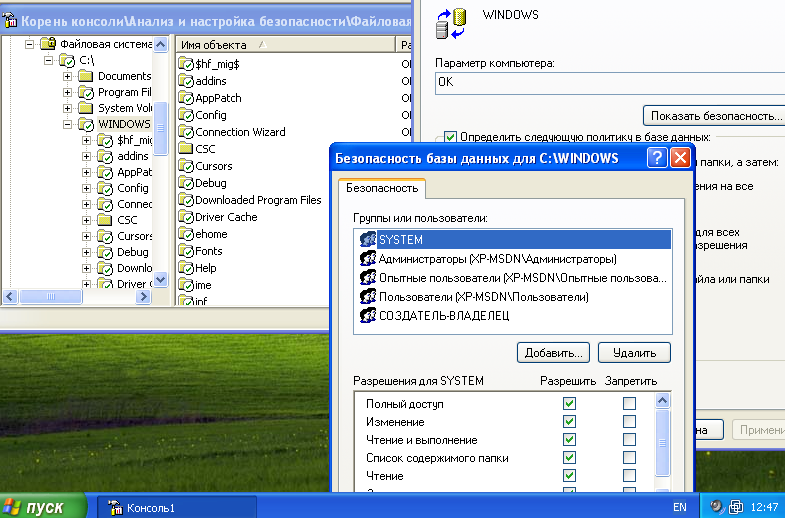
Task: Click the $hf_mig$ folder icon in object list
Action: tap(186, 64)
